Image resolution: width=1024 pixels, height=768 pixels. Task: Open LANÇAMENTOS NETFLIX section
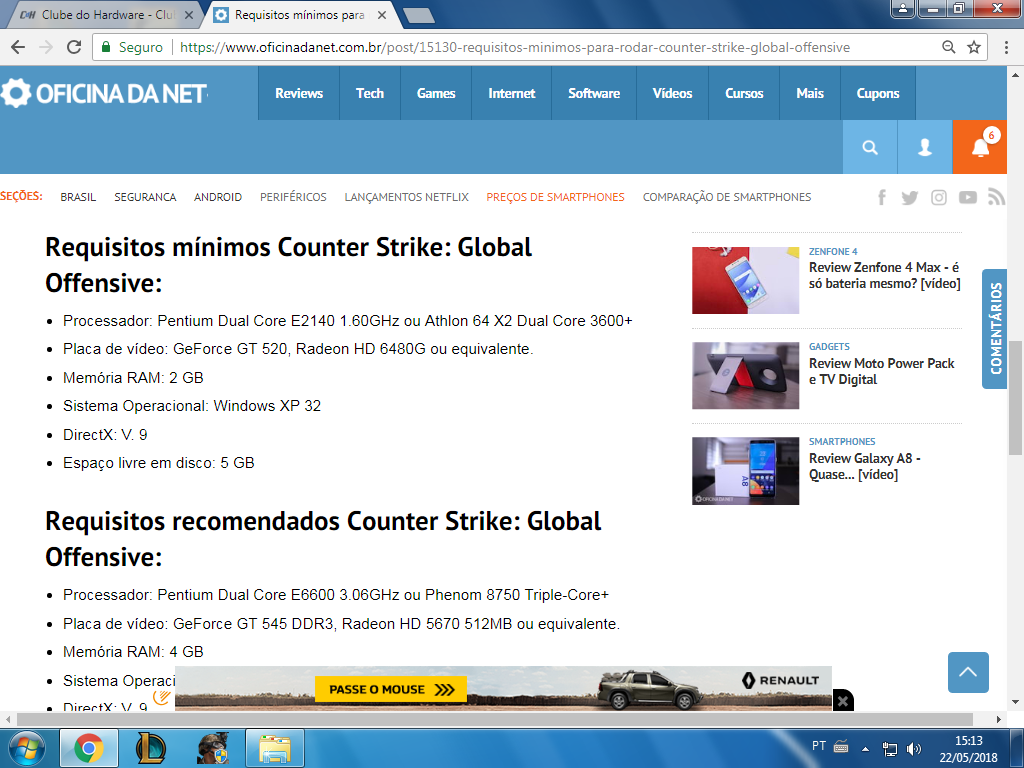click(x=406, y=197)
